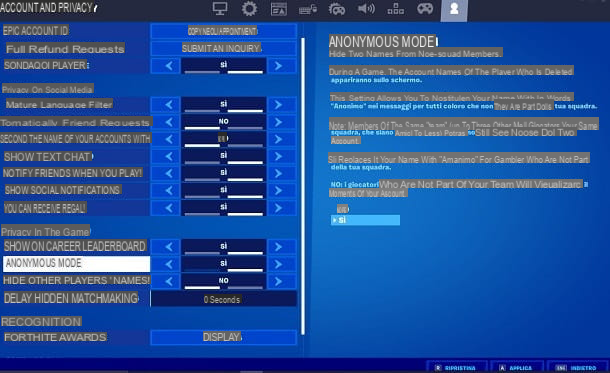This screenshot has height=373, width=610.
Task: Toggle Show Social Notifications value
Action: coord(224,191)
